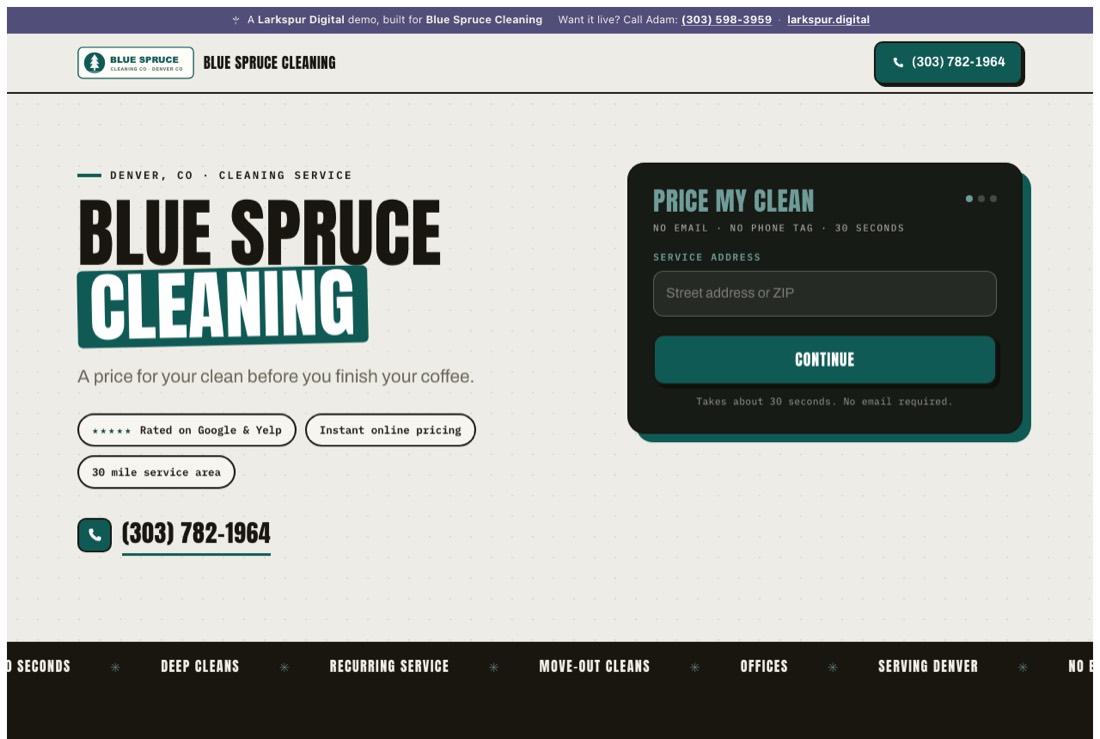
Task: Click RECURRING SERVICE in the ticker
Action: point(389,667)
